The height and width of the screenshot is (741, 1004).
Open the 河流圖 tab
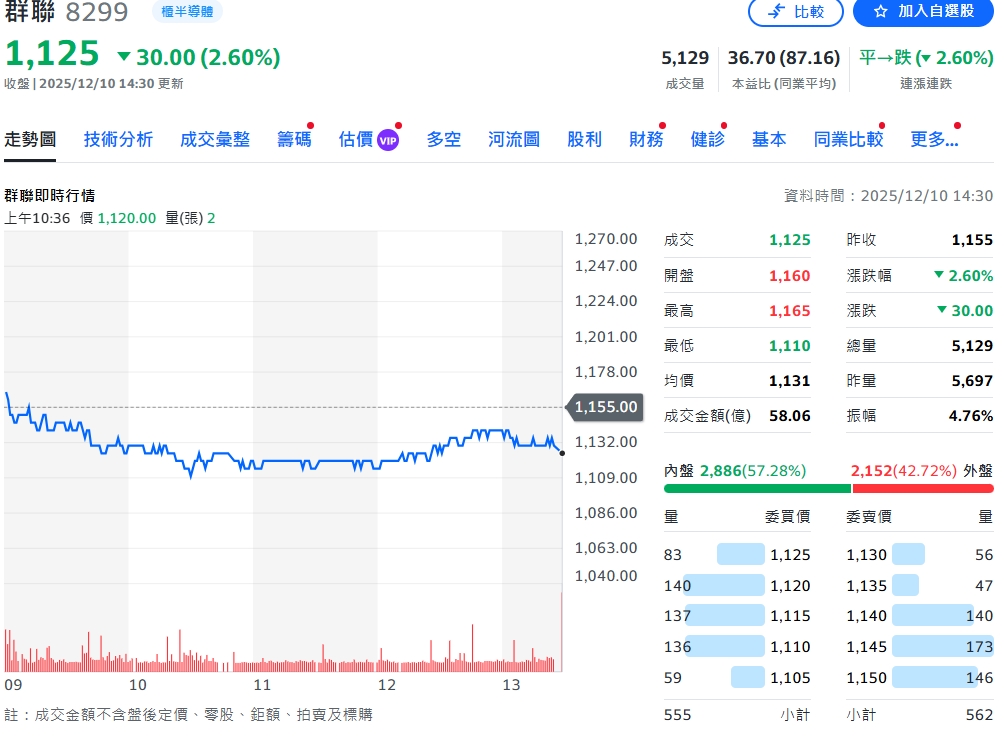click(514, 139)
